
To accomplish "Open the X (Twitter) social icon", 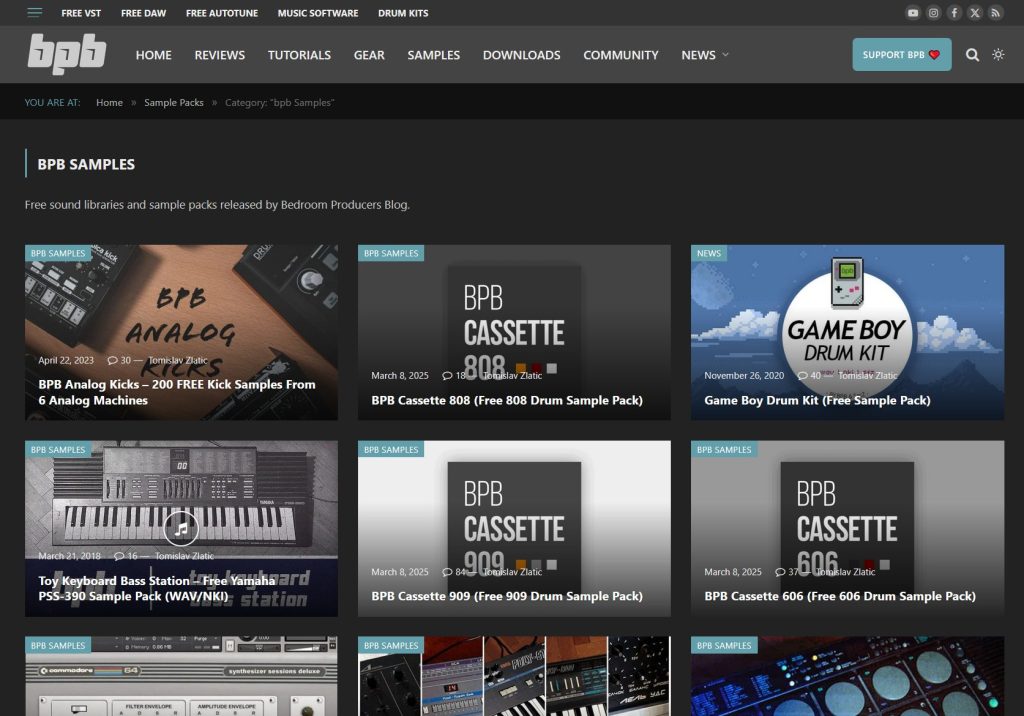I will (975, 12).
